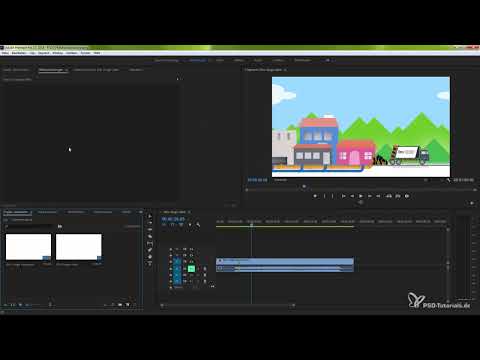Select the Type tool

tap(150, 263)
